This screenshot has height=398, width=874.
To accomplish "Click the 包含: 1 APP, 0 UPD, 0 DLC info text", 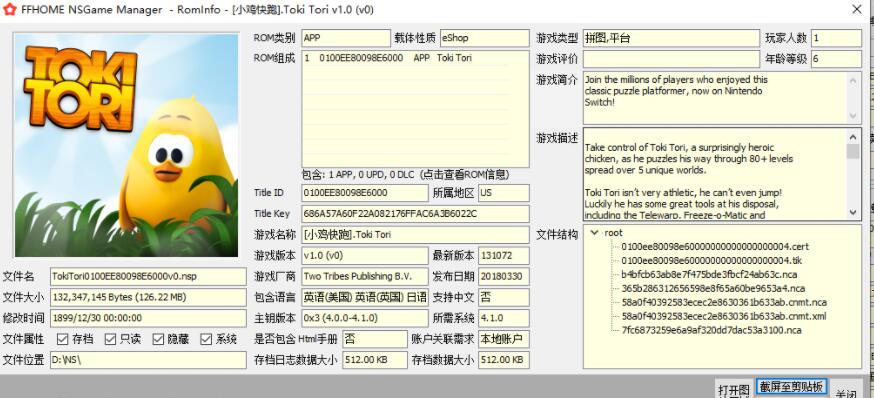I will coord(405,174).
